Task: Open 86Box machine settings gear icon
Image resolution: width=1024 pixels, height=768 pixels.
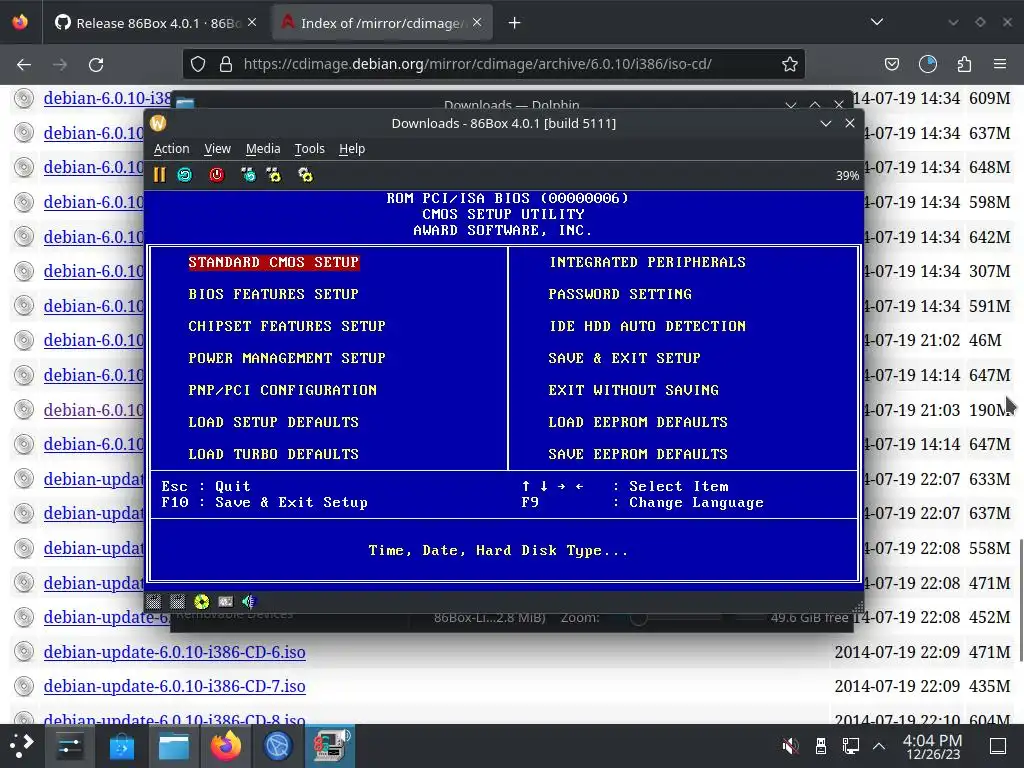Action: (305, 174)
